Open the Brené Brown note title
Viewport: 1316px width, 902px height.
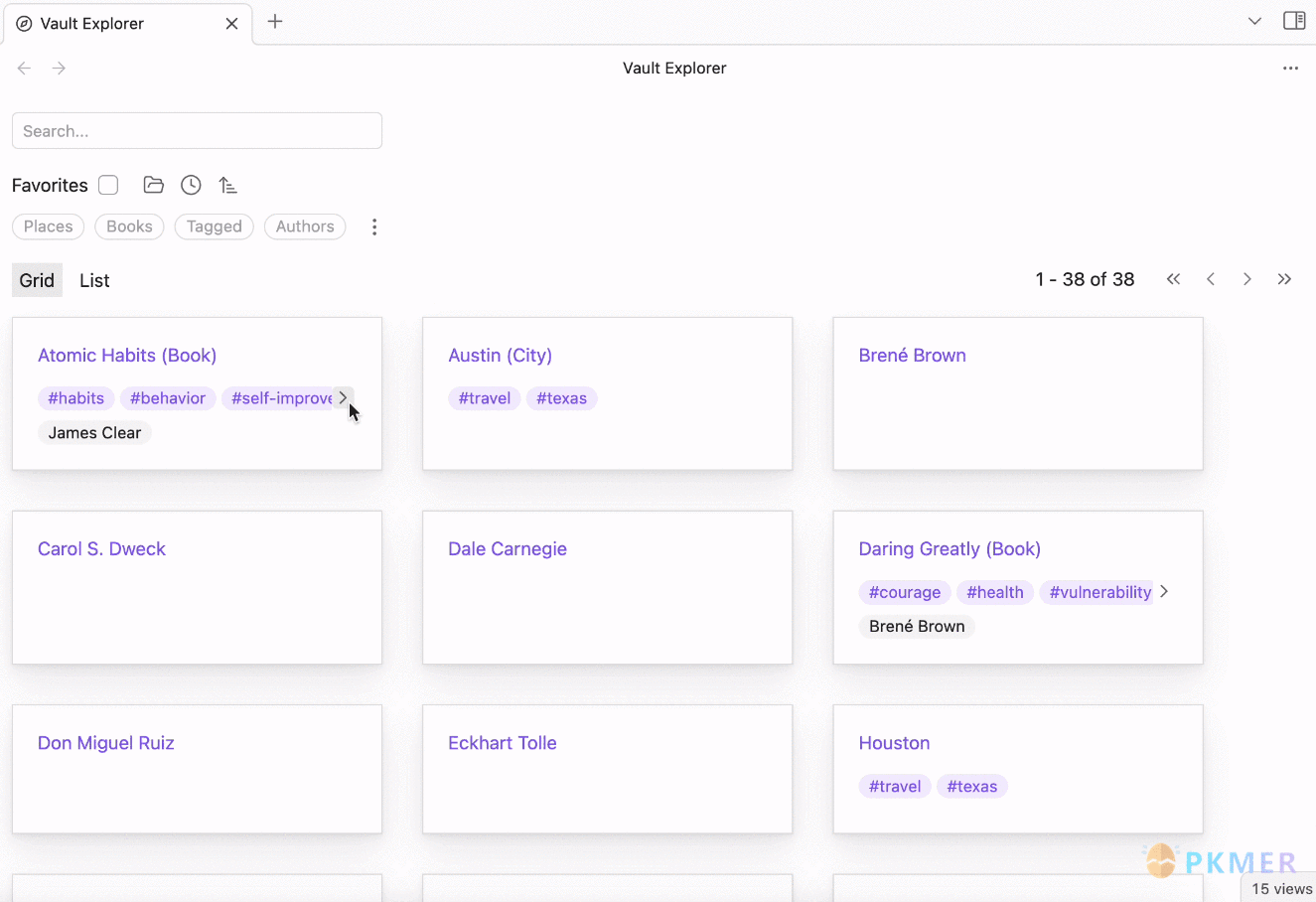click(x=912, y=355)
